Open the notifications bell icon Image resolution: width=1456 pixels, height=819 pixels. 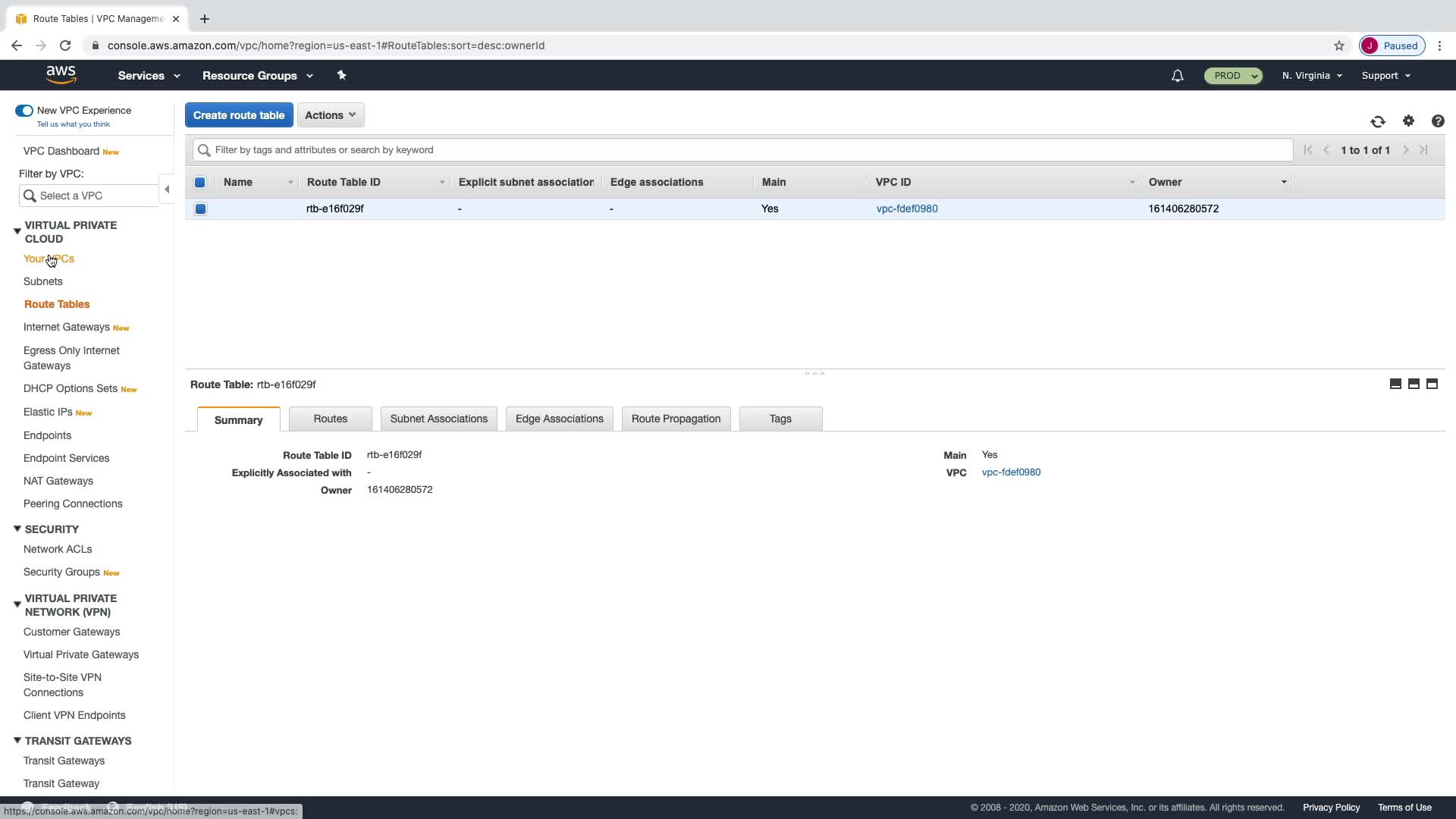1177,76
